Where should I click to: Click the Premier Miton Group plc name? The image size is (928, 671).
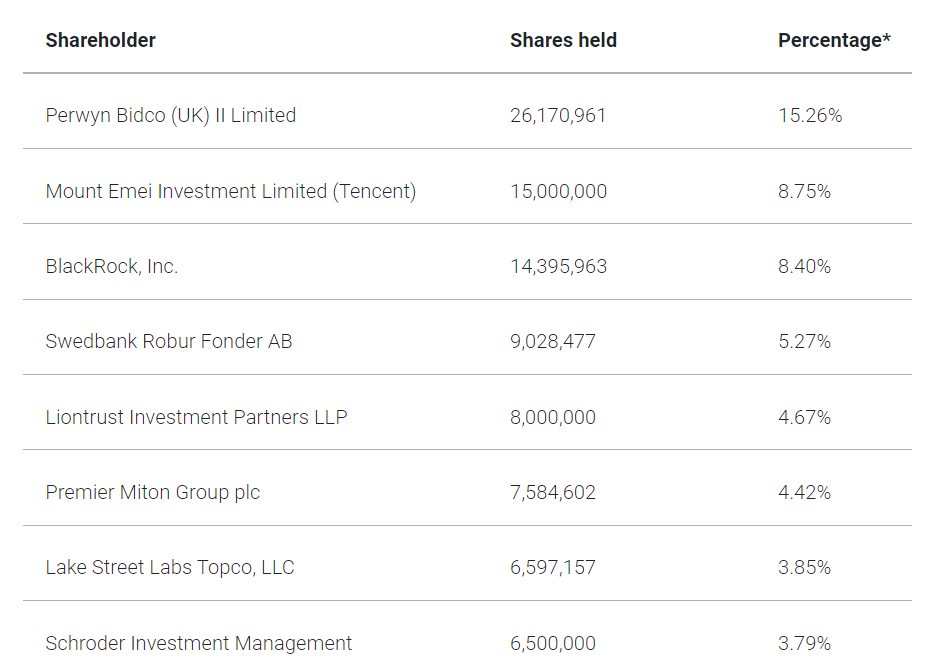point(153,493)
